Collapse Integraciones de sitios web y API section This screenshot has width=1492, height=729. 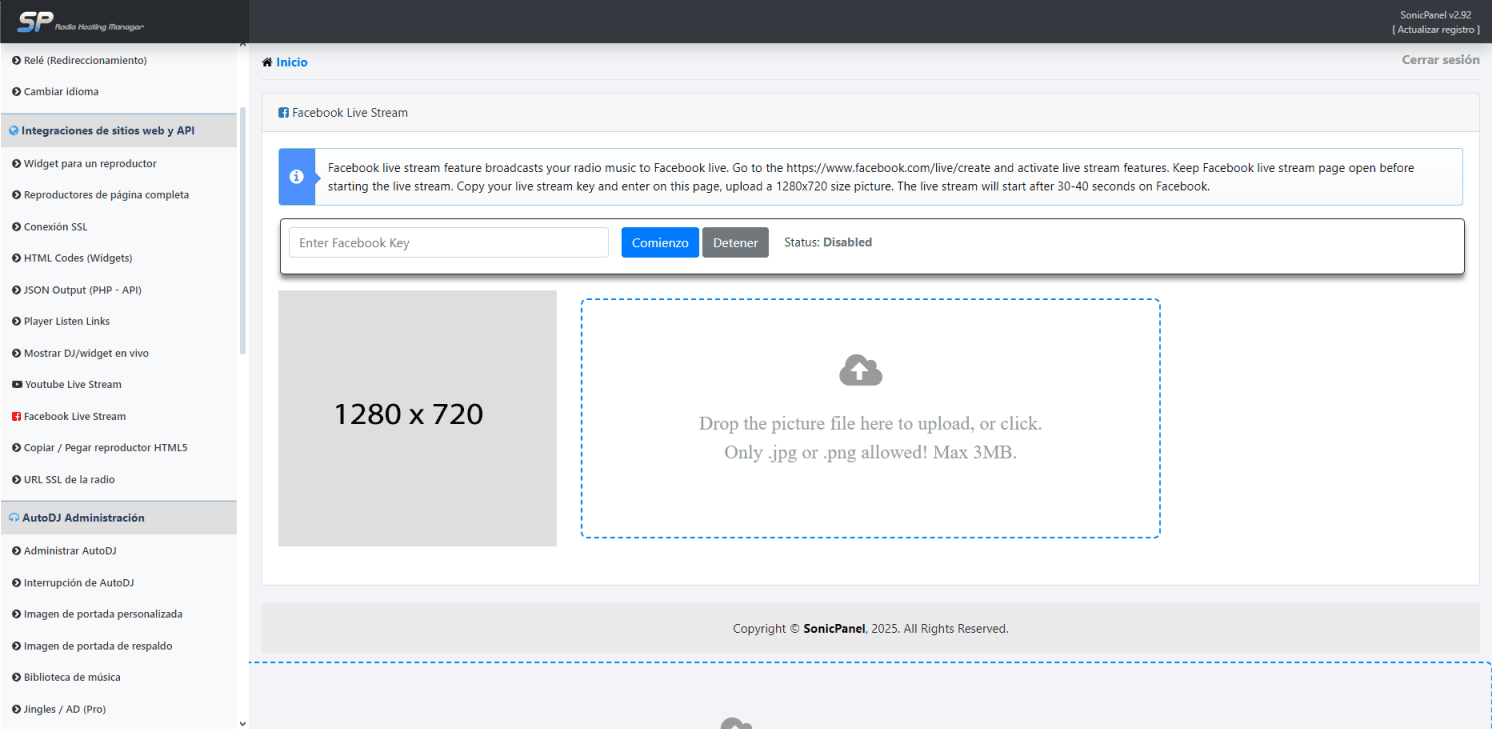pos(108,131)
